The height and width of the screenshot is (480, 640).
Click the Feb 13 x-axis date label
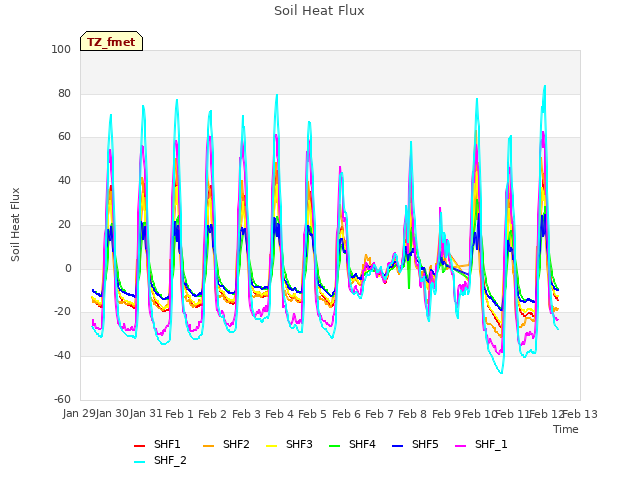pos(580,414)
